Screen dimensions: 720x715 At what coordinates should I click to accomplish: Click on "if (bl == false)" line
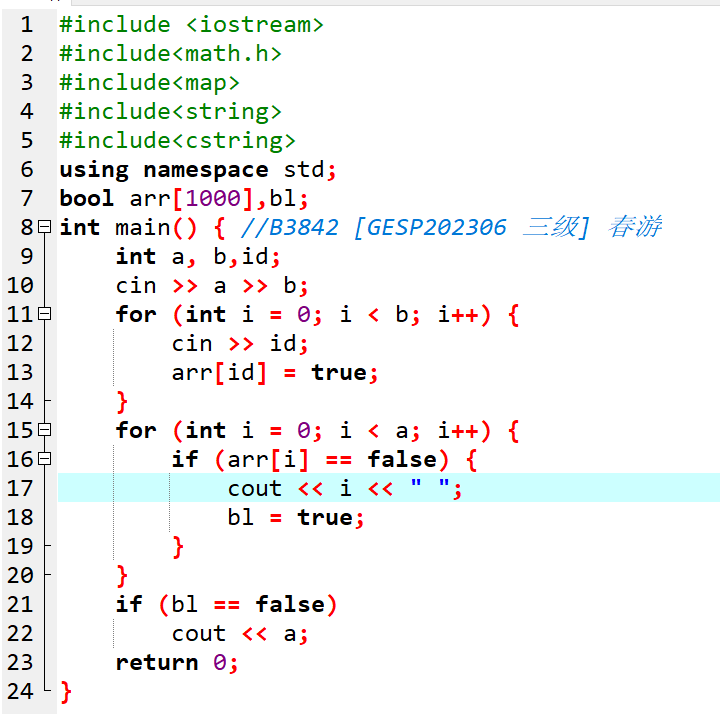point(226,604)
